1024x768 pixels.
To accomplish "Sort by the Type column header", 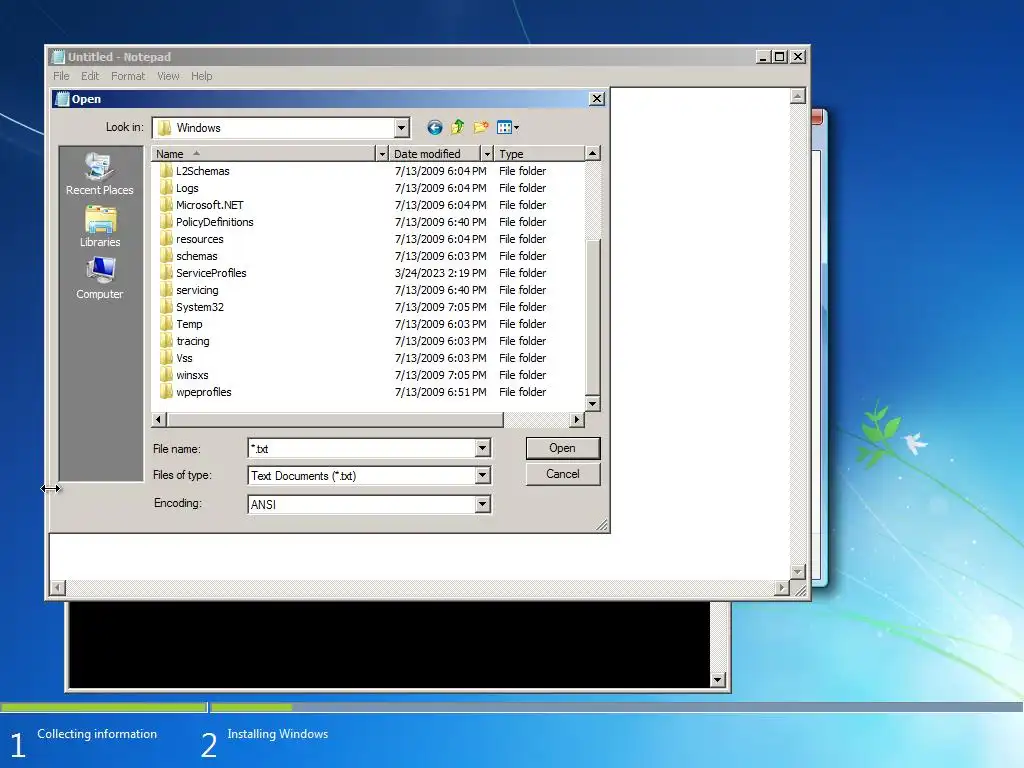I will [539, 153].
